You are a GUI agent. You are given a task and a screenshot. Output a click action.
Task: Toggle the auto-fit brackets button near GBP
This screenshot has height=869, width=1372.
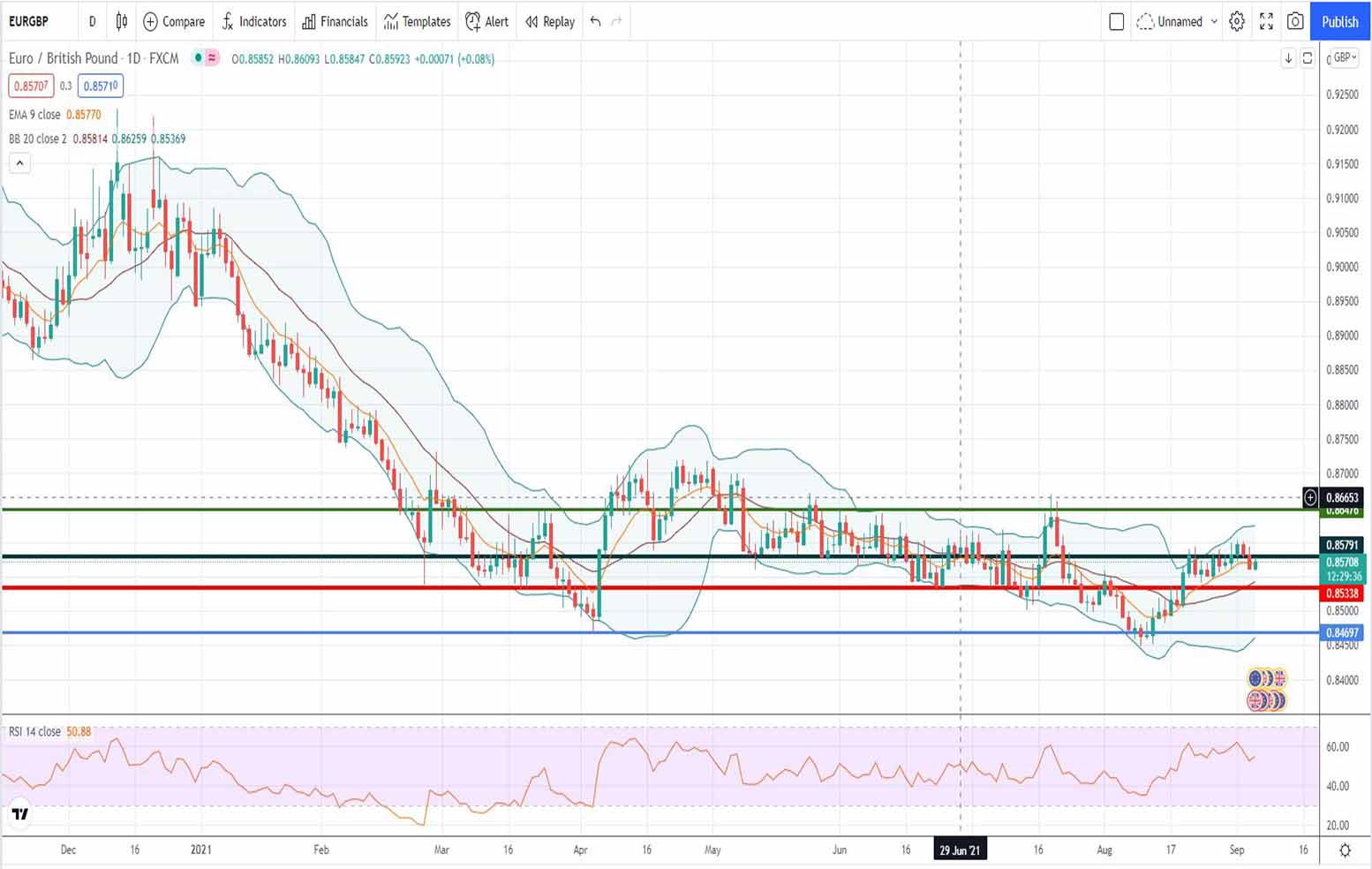(1308, 58)
